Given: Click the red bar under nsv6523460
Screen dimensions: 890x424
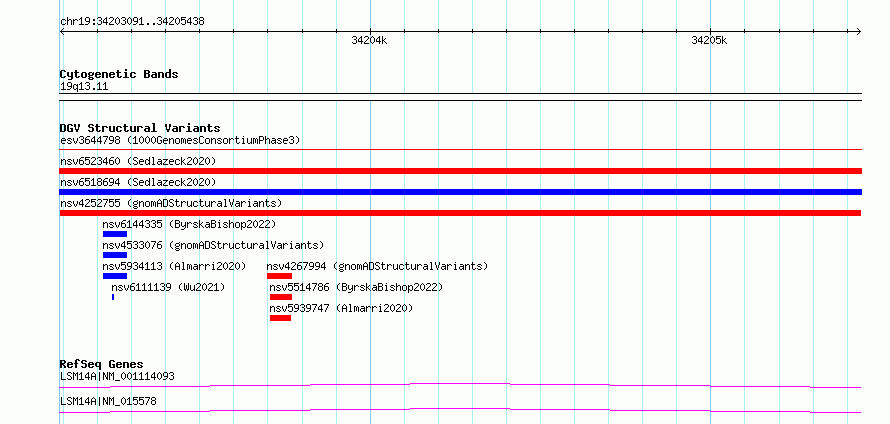Looking at the screenshot, I should point(460,171).
